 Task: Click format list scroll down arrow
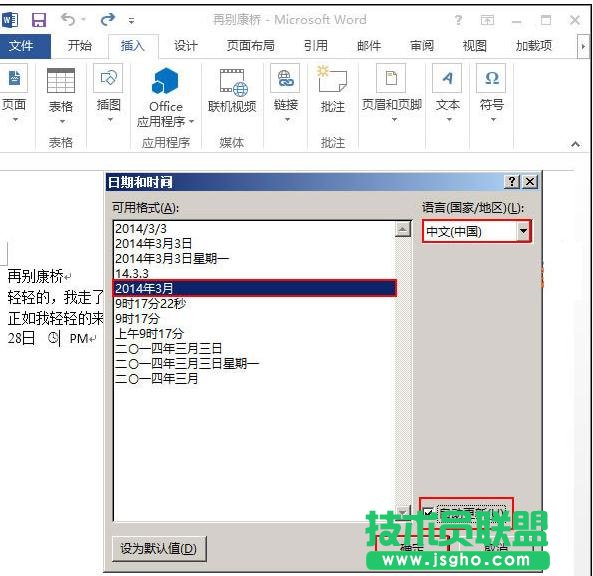pos(403,512)
